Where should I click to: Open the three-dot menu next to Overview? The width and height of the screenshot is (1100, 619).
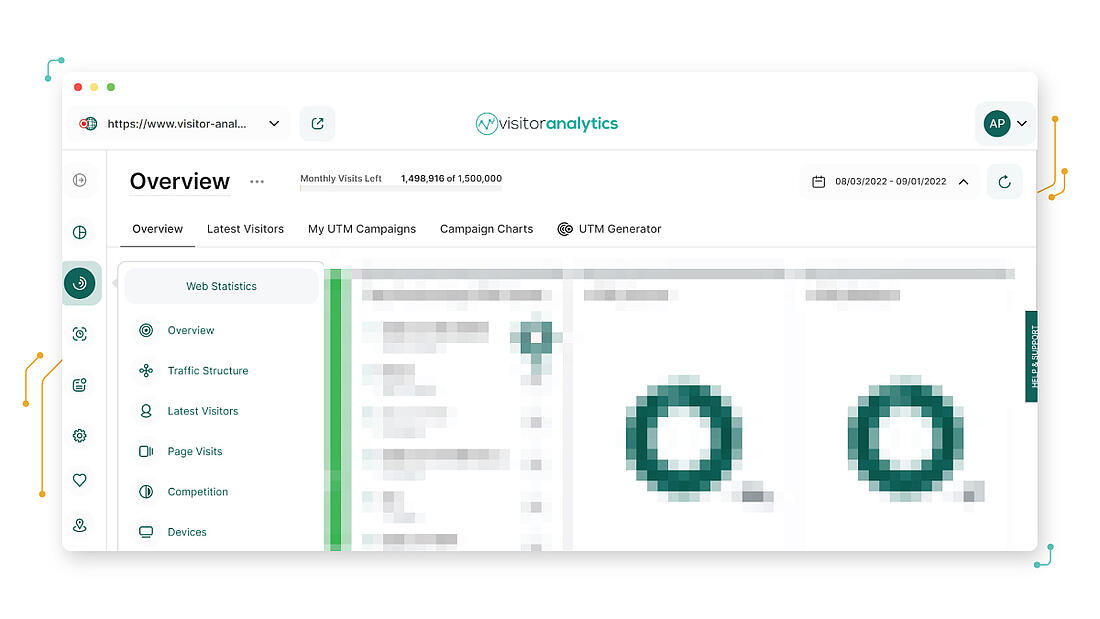pyautogui.click(x=257, y=182)
